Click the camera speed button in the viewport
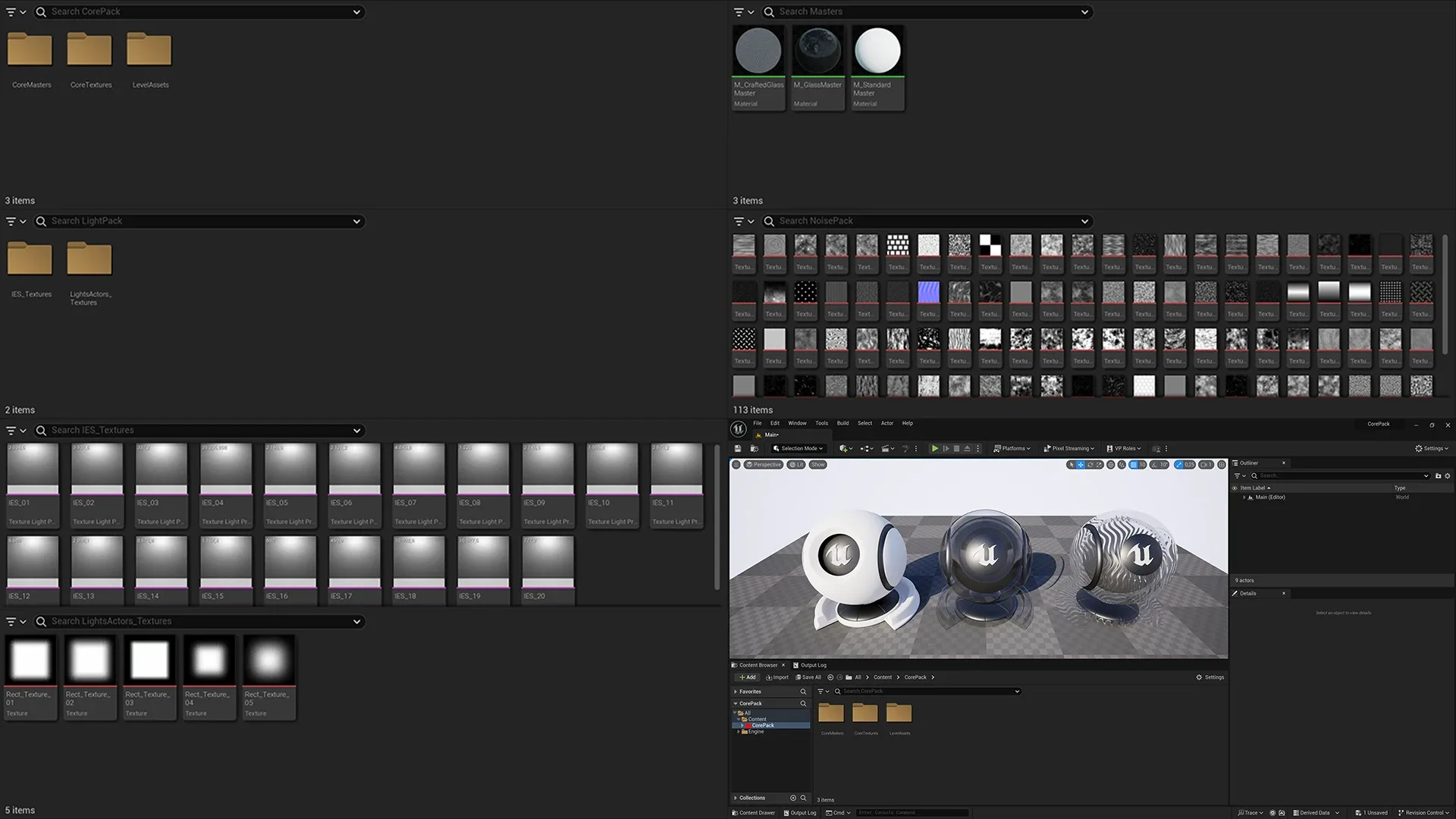Viewport: 1456px width, 819px height. (x=1206, y=465)
